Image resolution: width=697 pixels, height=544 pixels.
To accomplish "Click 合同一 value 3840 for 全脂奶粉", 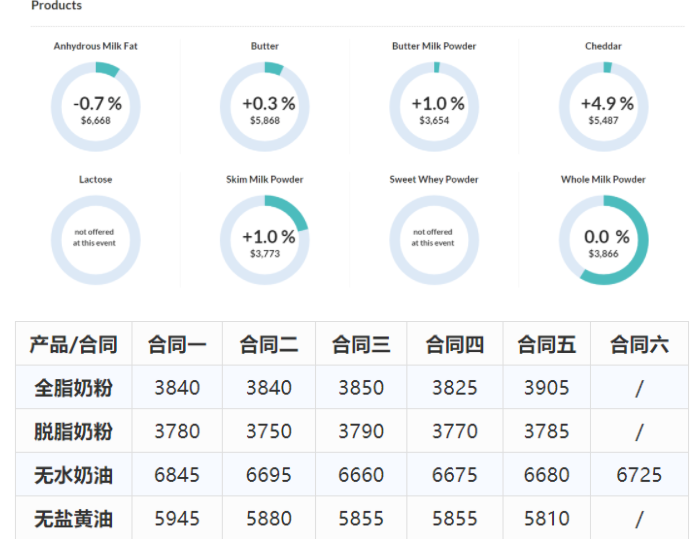I will tap(177, 388).
